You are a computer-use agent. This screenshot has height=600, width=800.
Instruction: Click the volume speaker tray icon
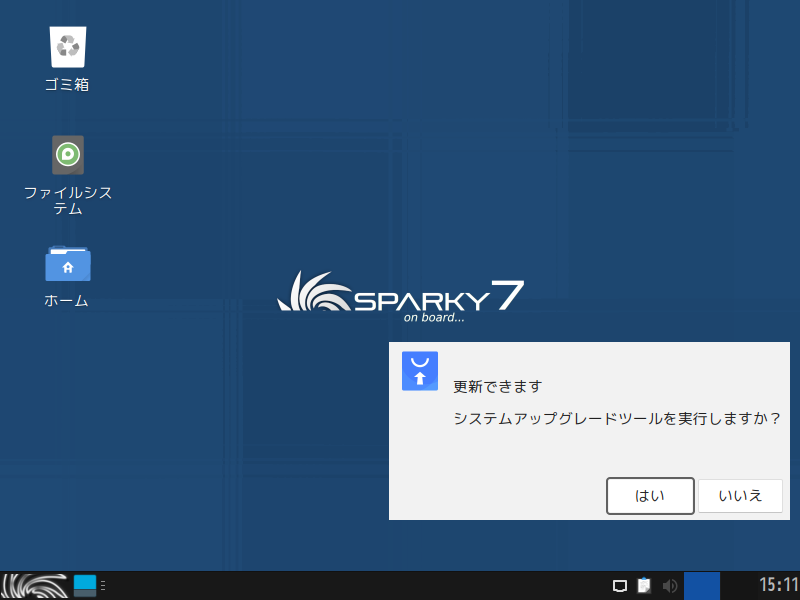point(669,586)
